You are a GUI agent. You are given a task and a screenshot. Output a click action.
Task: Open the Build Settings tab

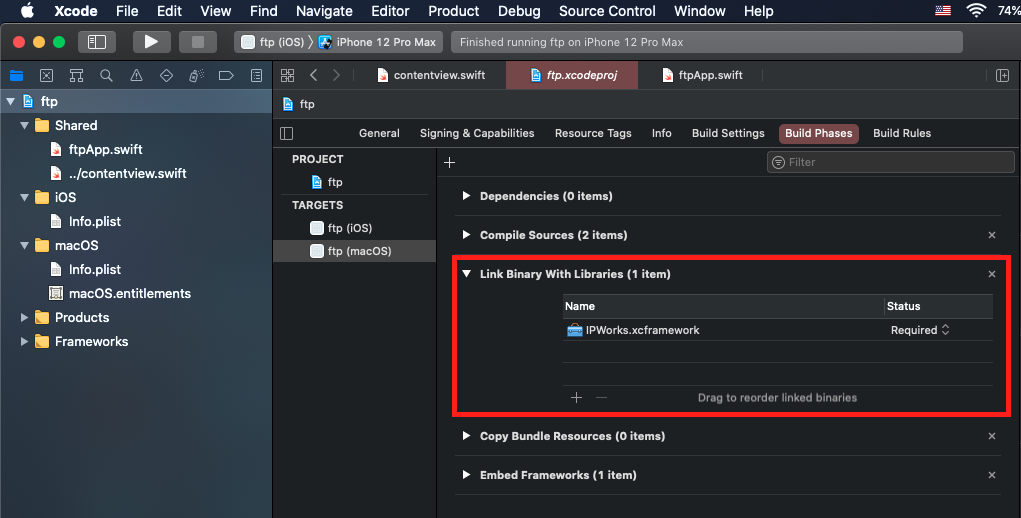click(728, 133)
